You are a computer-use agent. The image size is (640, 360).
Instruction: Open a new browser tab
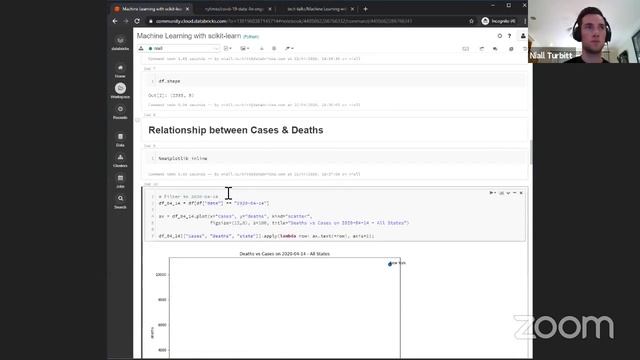click(x=365, y=9)
